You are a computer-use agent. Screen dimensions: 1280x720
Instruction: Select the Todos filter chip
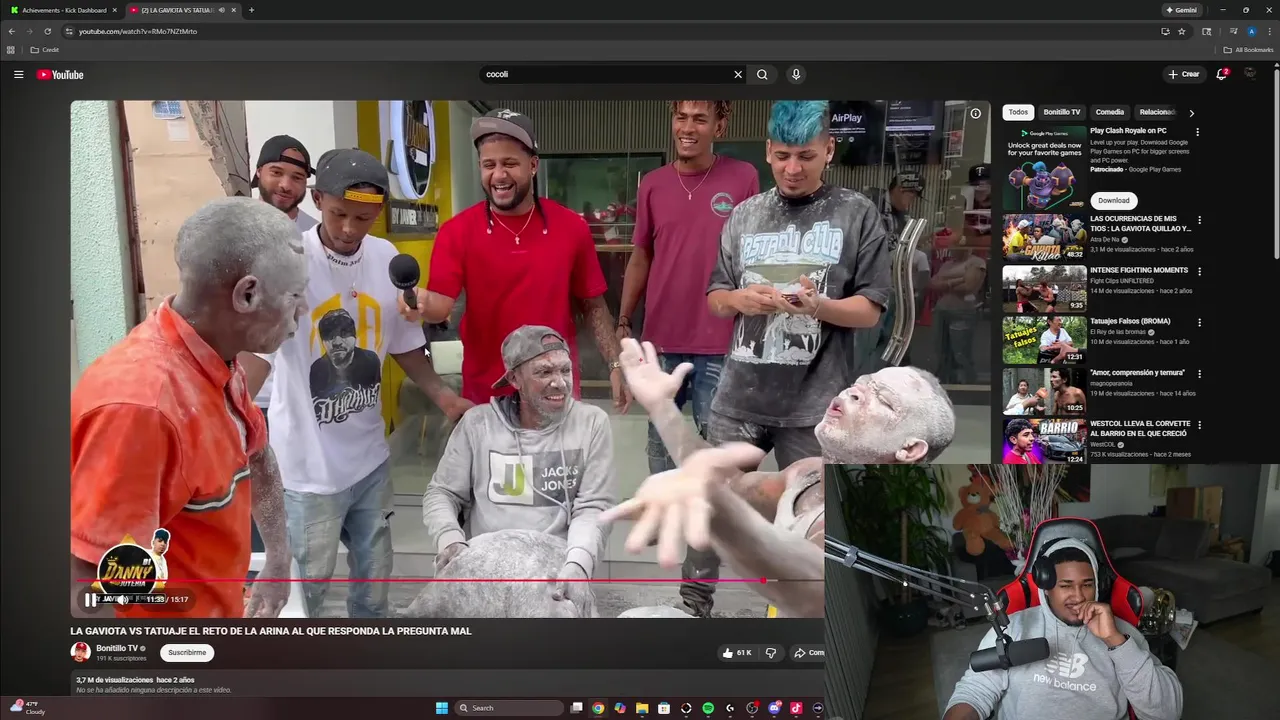1018,112
